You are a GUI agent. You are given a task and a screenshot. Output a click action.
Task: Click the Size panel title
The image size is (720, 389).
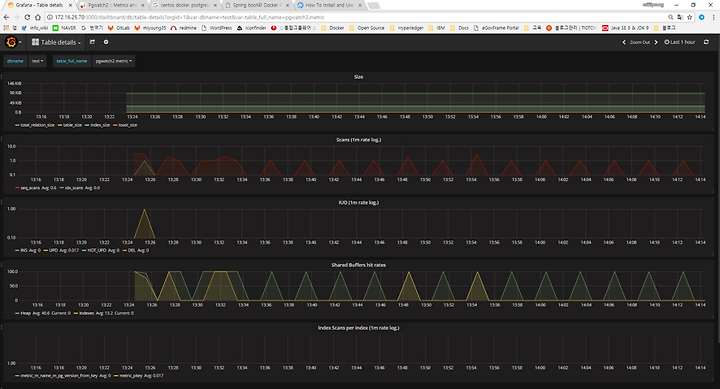(359, 77)
